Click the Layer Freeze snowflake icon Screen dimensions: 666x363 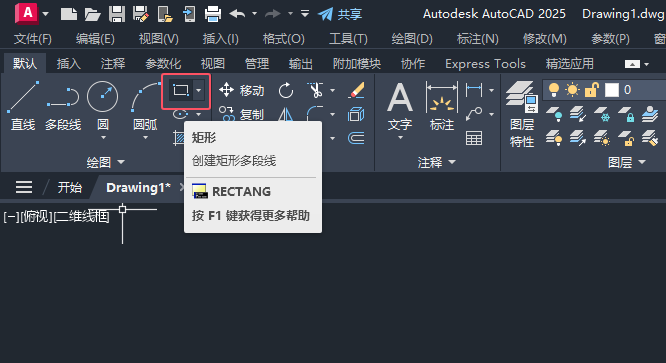(602, 114)
